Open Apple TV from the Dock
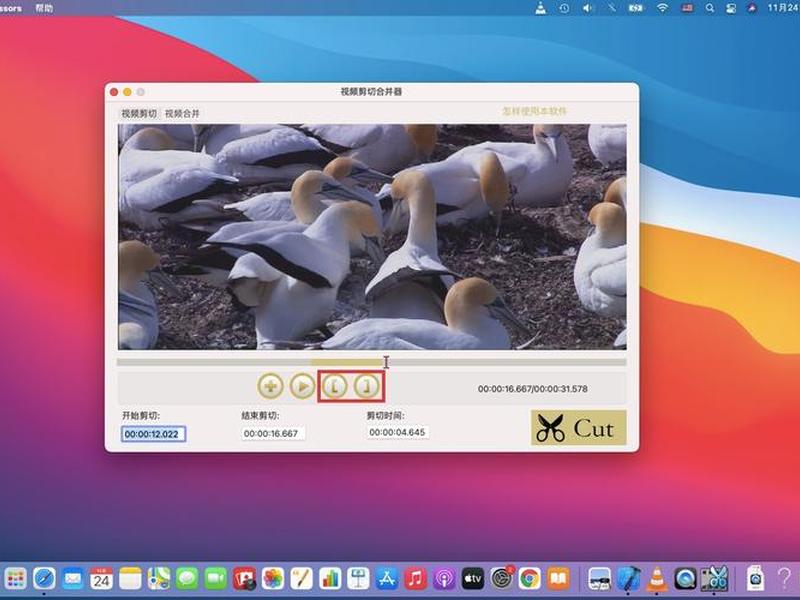Screen dimensions: 800x600 click(473, 579)
